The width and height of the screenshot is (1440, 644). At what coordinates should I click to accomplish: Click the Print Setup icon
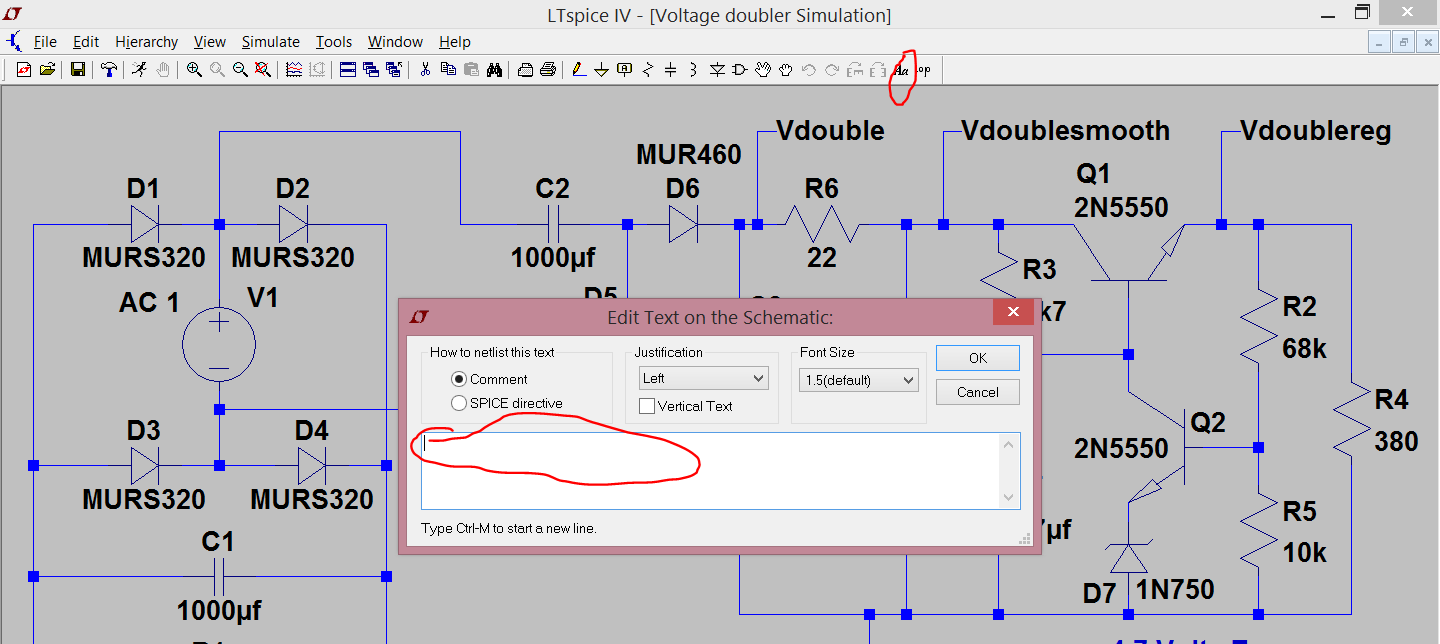tap(525, 69)
